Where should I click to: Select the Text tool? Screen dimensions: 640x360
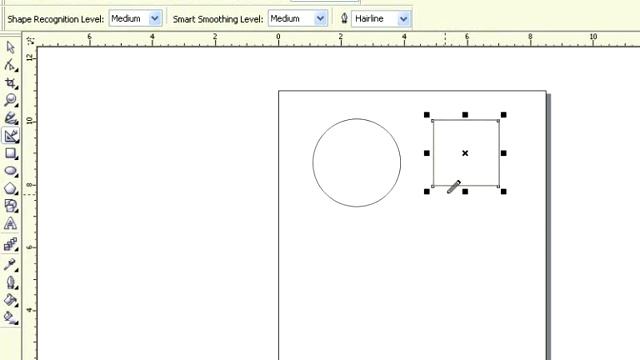coord(10,223)
